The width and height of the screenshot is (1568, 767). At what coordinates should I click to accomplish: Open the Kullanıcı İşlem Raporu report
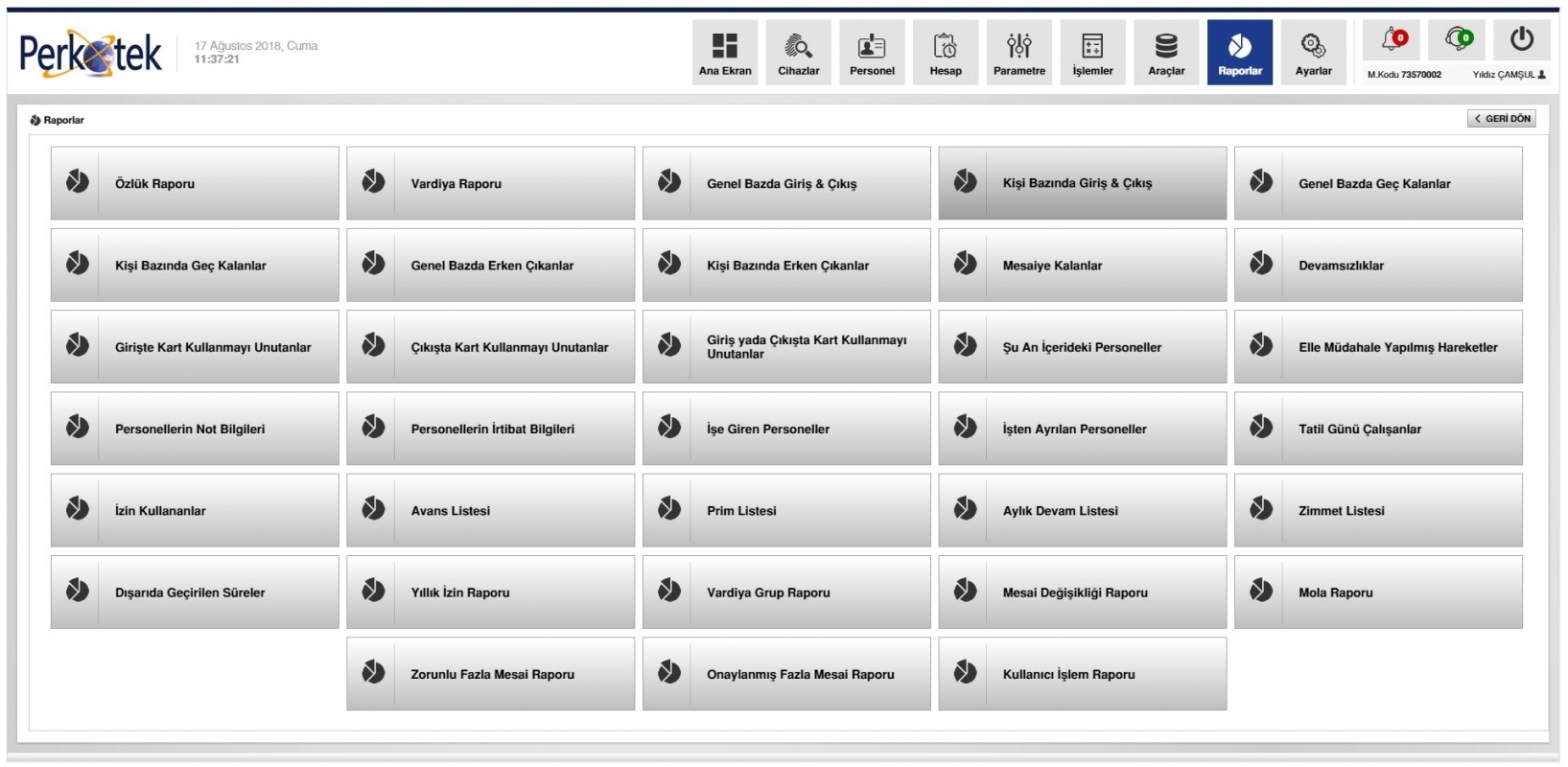[x=1083, y=674]
